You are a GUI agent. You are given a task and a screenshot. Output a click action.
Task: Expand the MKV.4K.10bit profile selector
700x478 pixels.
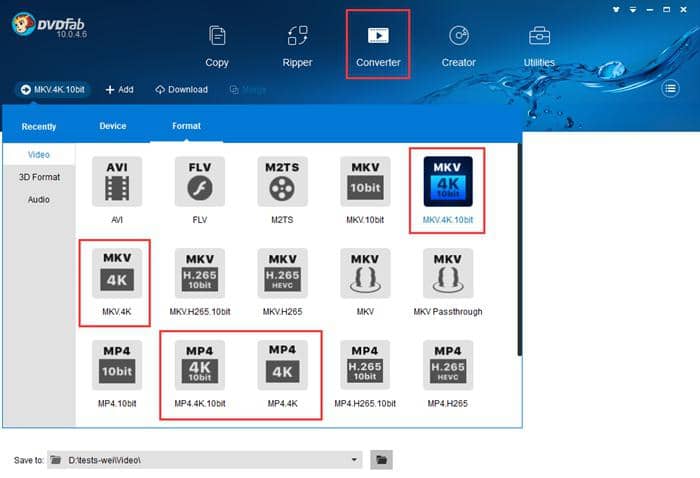[x=53, y=89]
